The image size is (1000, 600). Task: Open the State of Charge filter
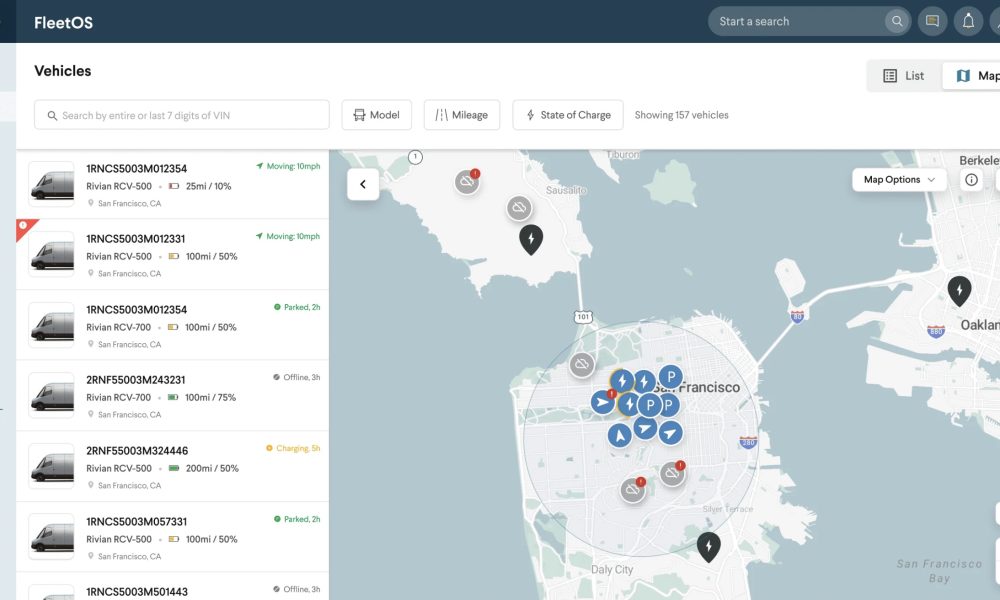568,115
